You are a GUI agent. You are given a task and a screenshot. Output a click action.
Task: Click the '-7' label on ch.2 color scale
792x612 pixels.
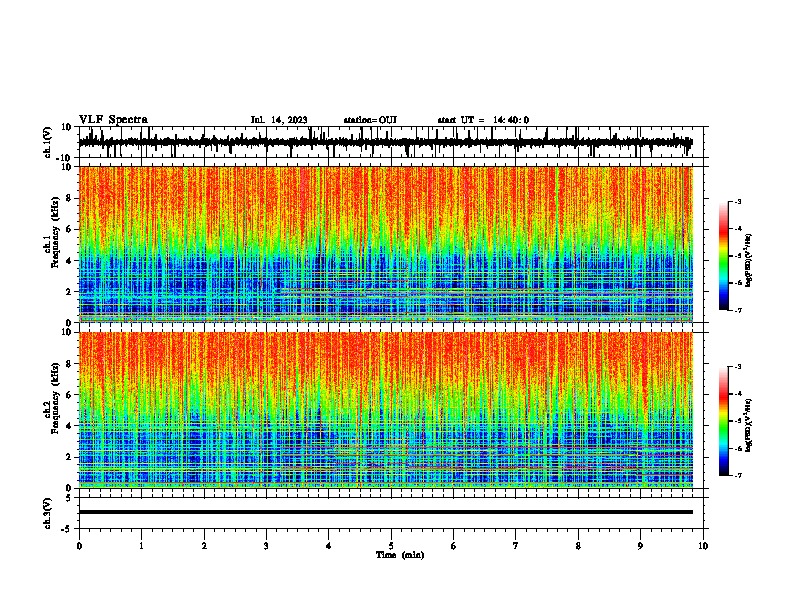coord(737,476)
